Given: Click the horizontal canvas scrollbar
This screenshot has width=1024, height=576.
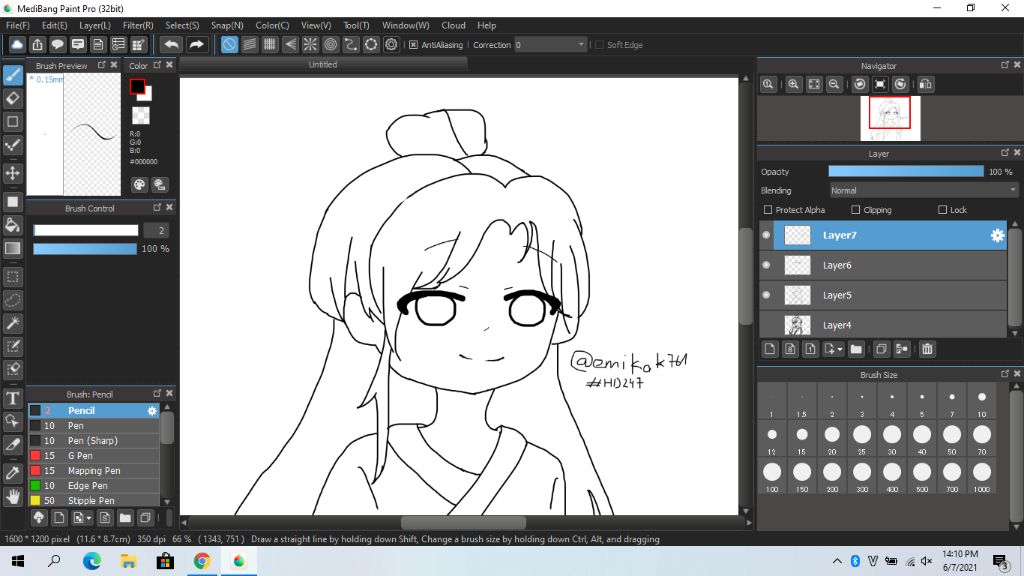Looking at the screenshot, I should tap(464, 522).
